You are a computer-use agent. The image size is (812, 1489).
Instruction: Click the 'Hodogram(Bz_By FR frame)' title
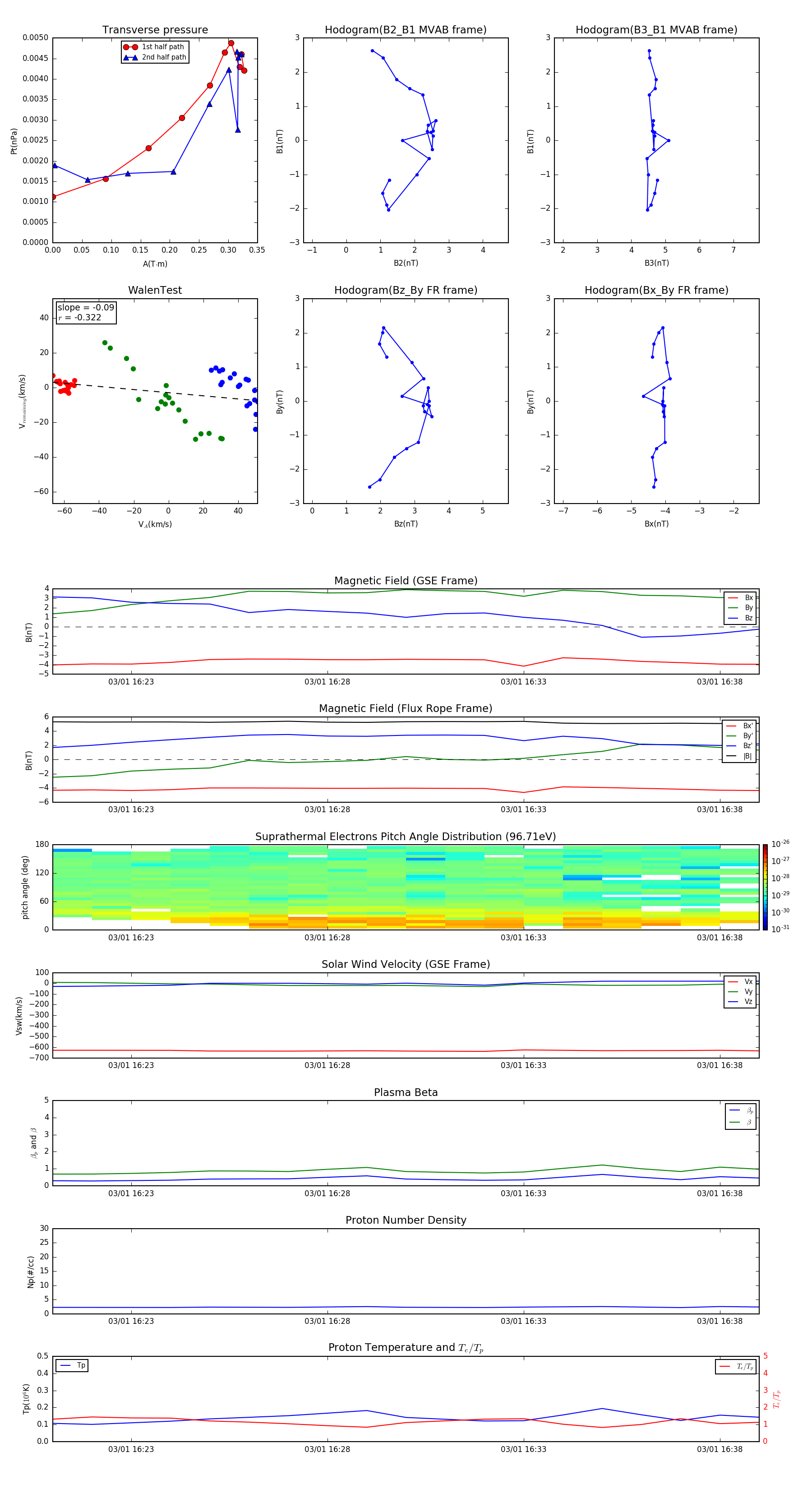[x=406, y=290]
